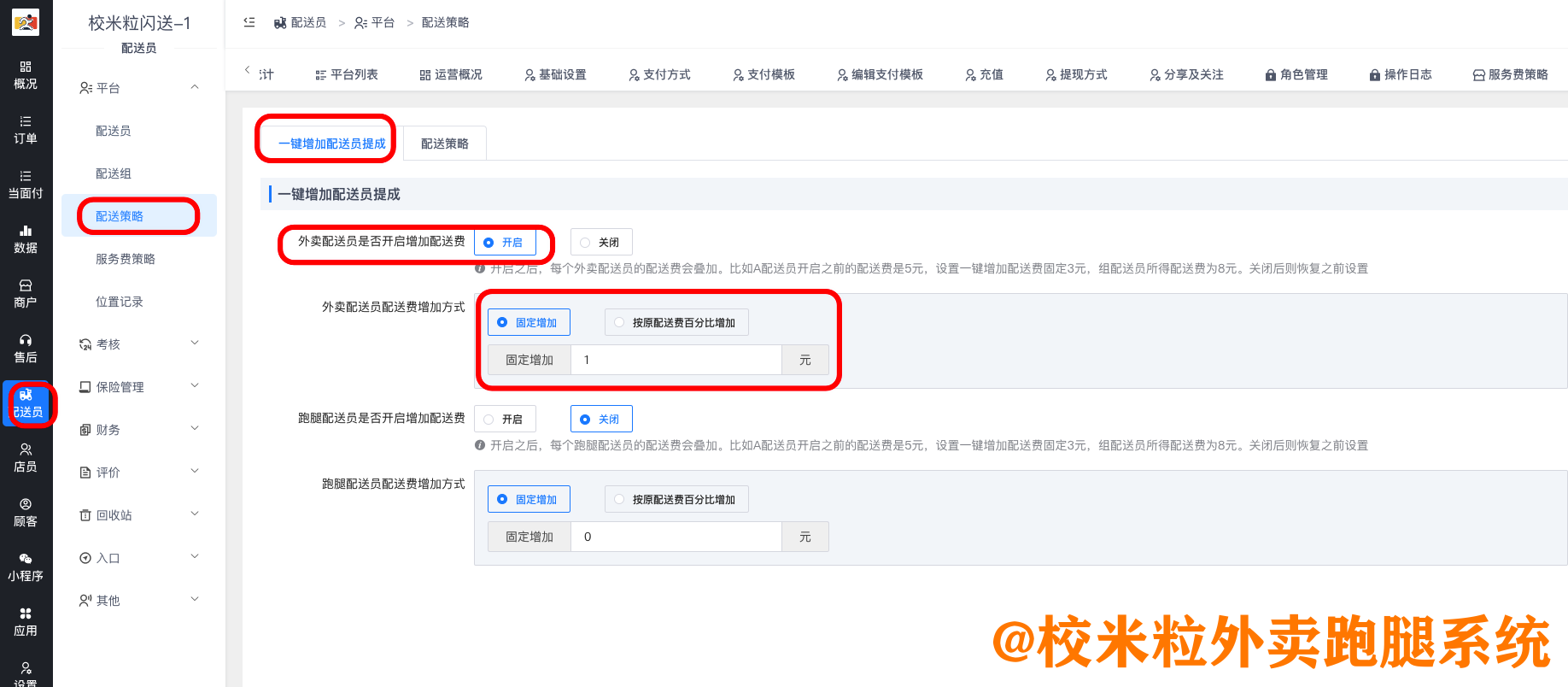Edit 外卖 fixed increase amount field showing 1

676,360
